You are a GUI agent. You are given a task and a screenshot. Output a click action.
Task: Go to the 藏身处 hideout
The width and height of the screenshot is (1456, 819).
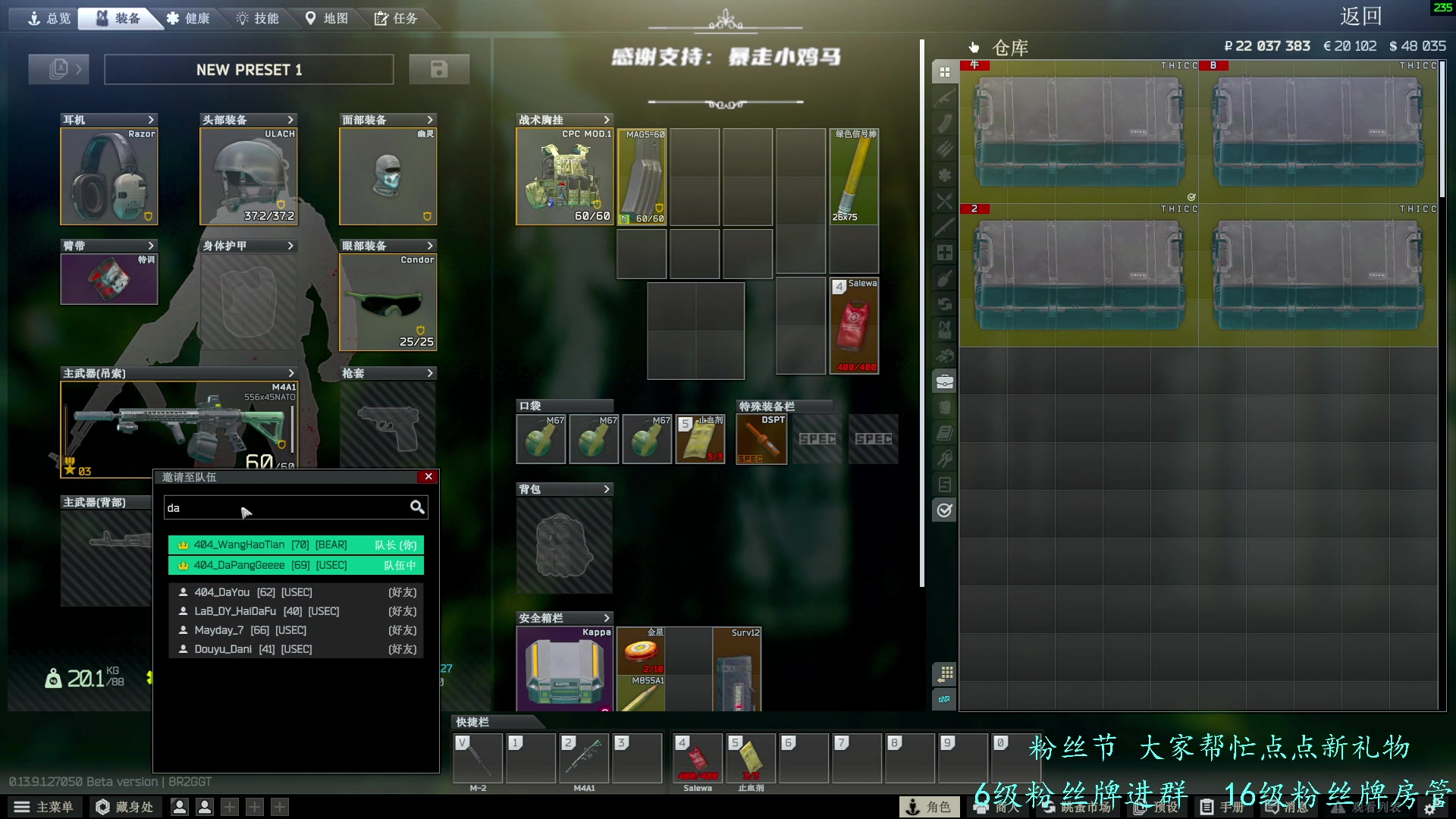pyautogui.click(x=124, y=807)
